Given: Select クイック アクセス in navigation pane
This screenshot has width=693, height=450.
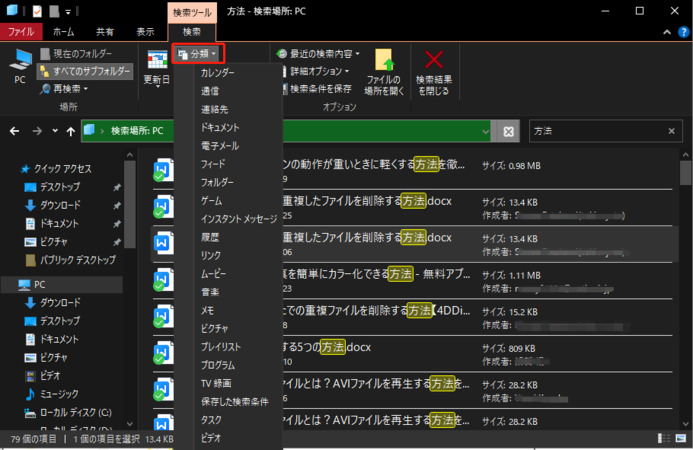Looking at the screenshot, I should 57,168.
